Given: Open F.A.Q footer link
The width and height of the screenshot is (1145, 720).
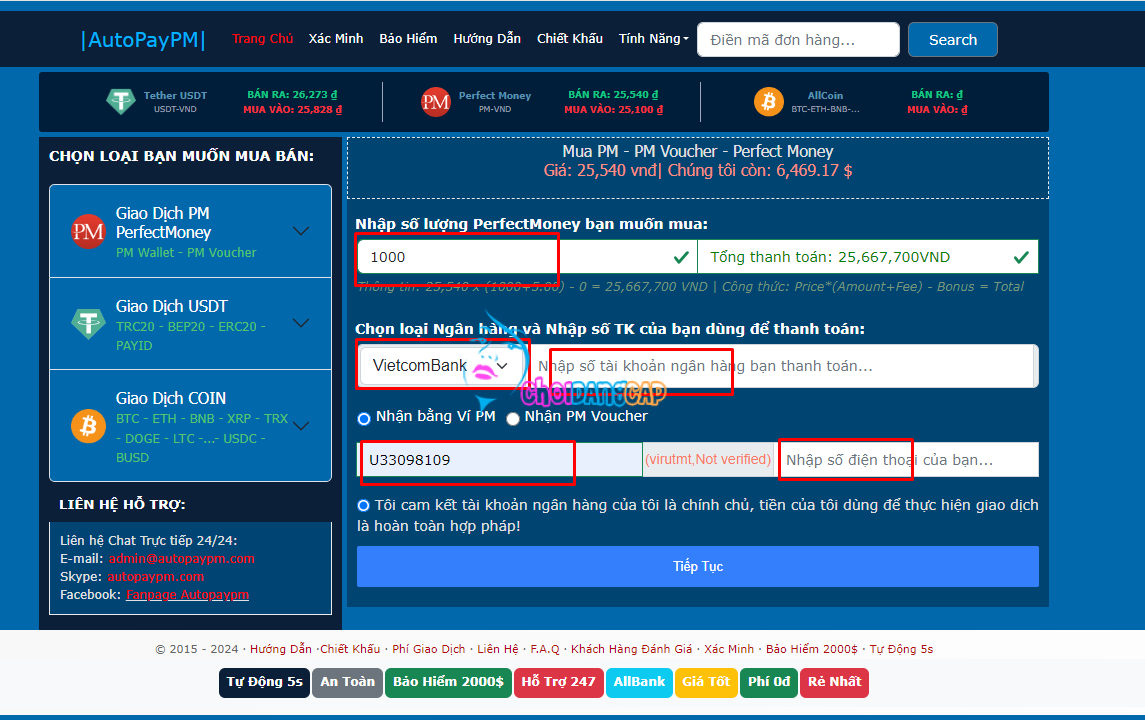Looking at the screenshot, I should click(x=545, y=649).
